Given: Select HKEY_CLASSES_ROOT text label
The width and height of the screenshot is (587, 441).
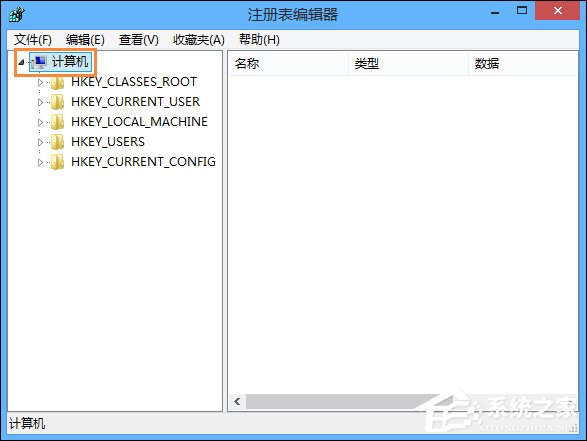Looking at the screenshot, I should coord(134,82).
